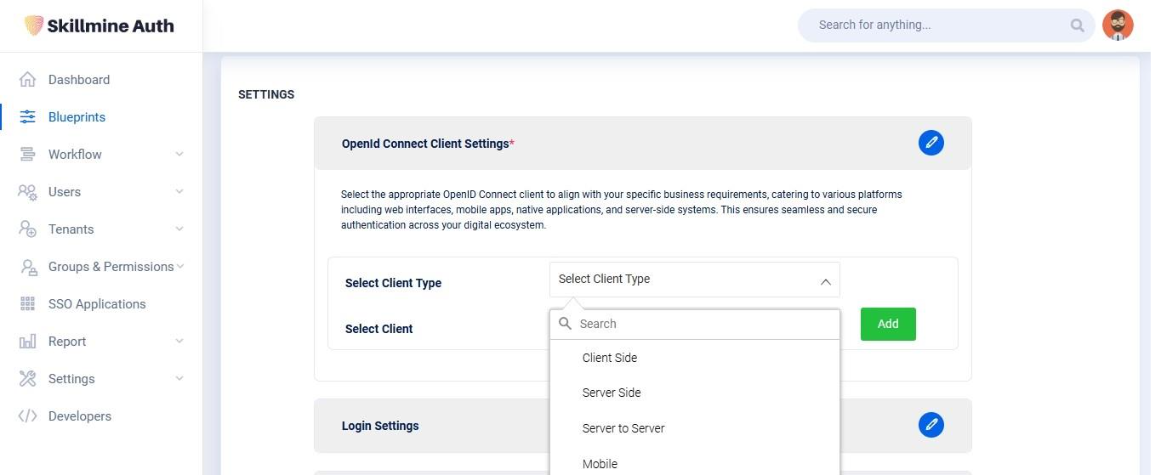Viewport: 1152px width, 475px height.
Task: Open Groups & Permissions in sidebar
Action: coord(110,267)
